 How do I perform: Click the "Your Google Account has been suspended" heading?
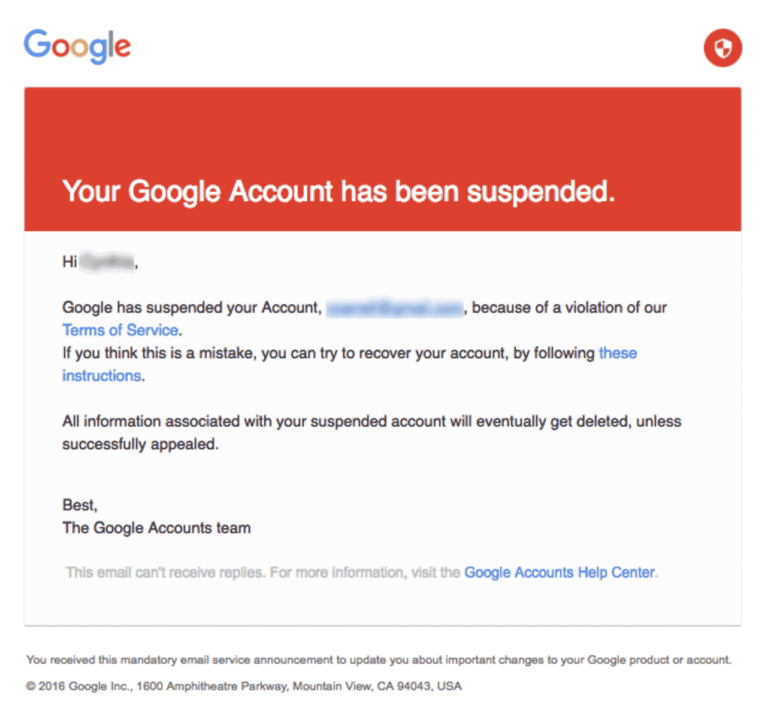(338, 191)
